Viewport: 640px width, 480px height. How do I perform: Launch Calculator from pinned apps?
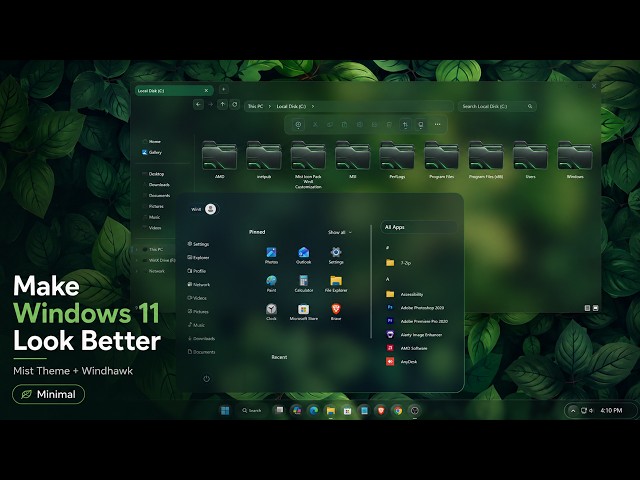coord(303,284)
